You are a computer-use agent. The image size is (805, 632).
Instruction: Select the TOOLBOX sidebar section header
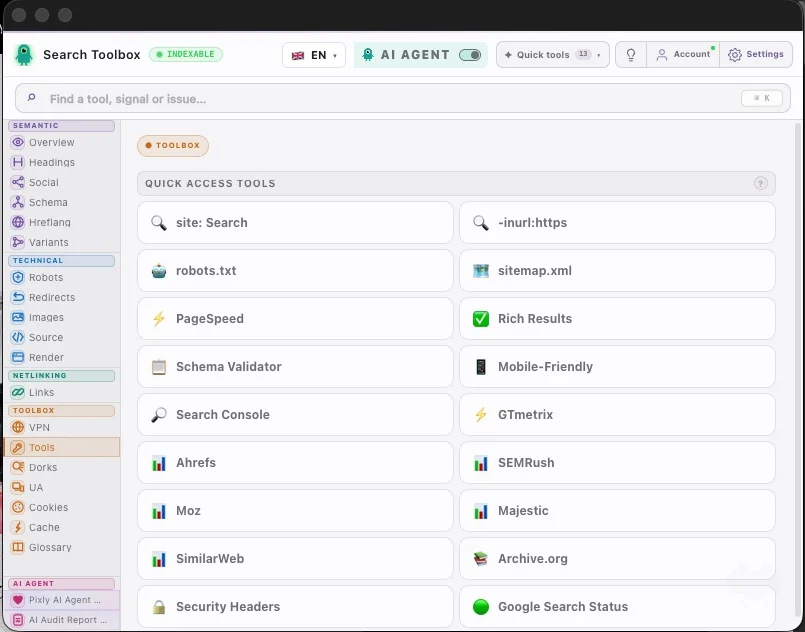(x=62, y=410)
